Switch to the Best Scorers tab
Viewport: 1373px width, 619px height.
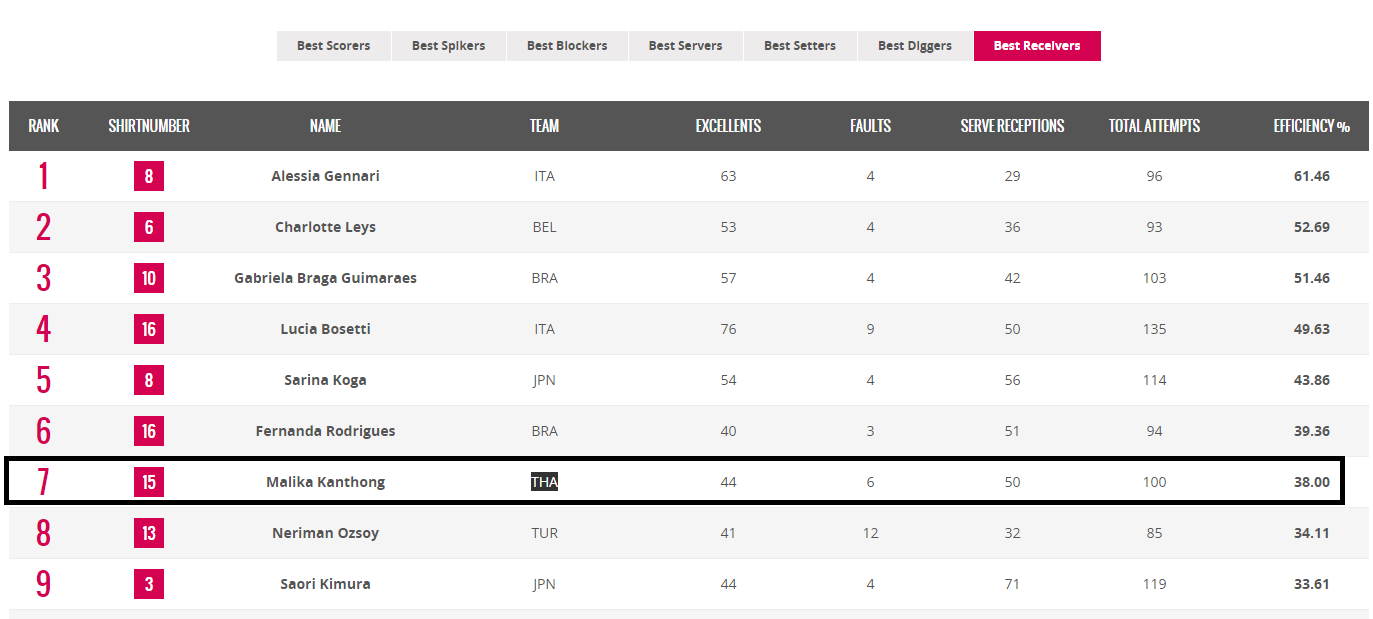pos(333,46)
